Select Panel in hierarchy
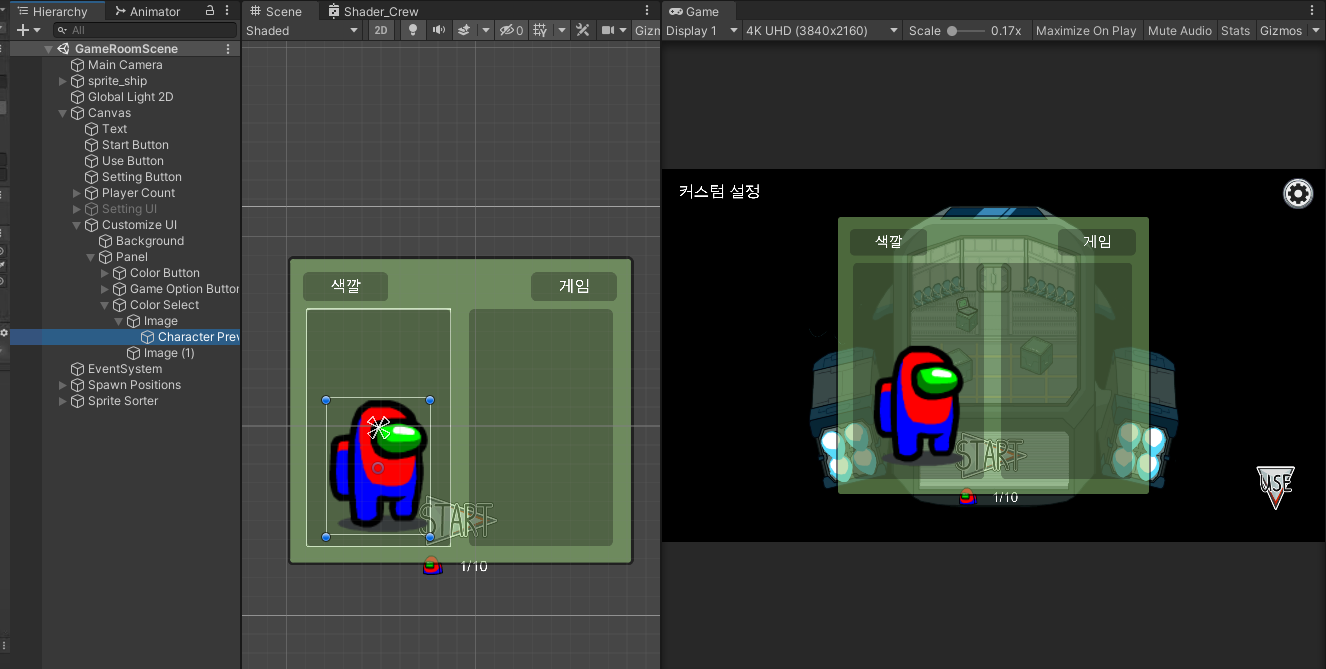This screenshot has width=1326, height=669. [x=131, y=257]
